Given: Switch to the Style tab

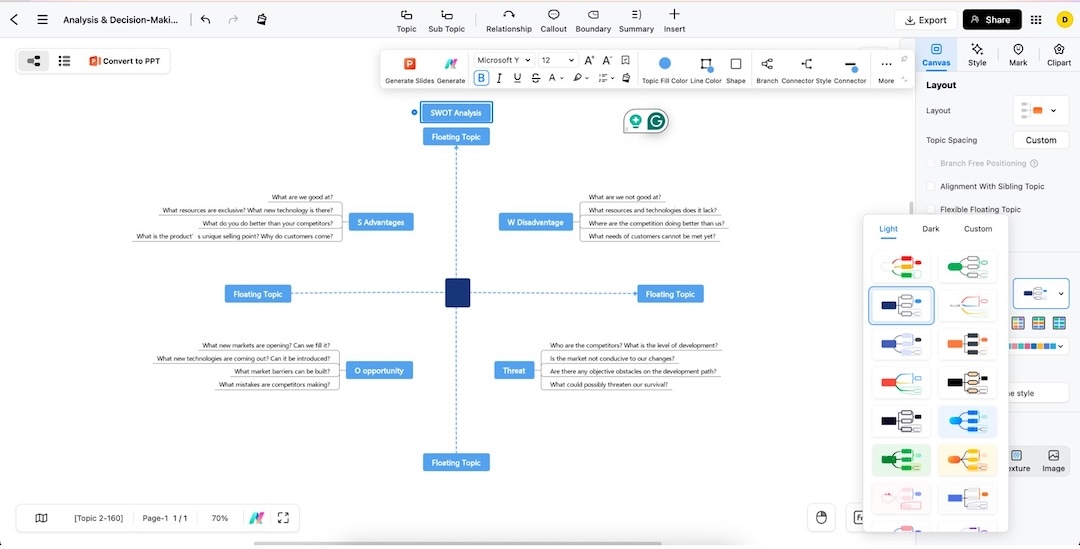Looking at the screenshot, I should [x=977, y=54].
